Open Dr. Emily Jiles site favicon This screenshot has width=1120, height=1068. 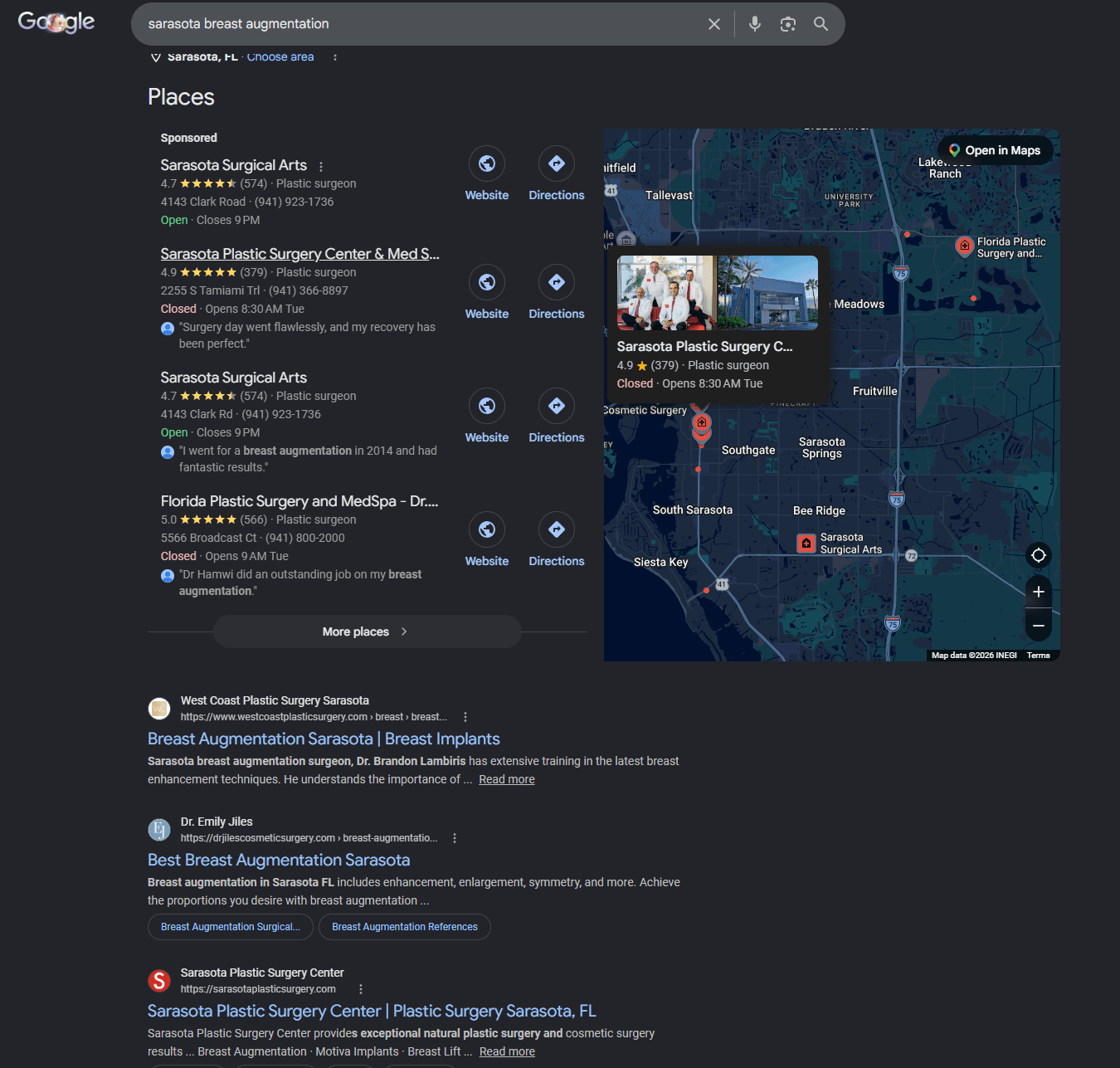coord(159,830)
